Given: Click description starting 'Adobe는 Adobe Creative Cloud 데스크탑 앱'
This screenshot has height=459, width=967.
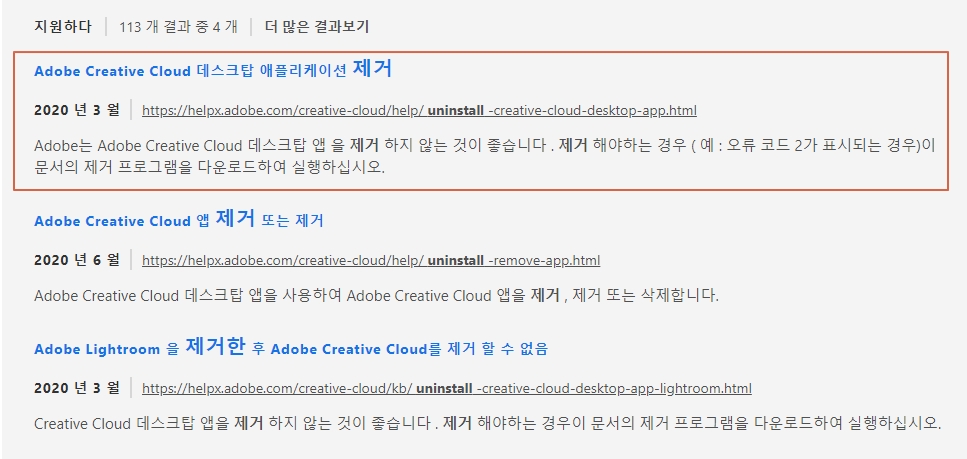Looking at the screenshot, I should (x=485, y=157).
